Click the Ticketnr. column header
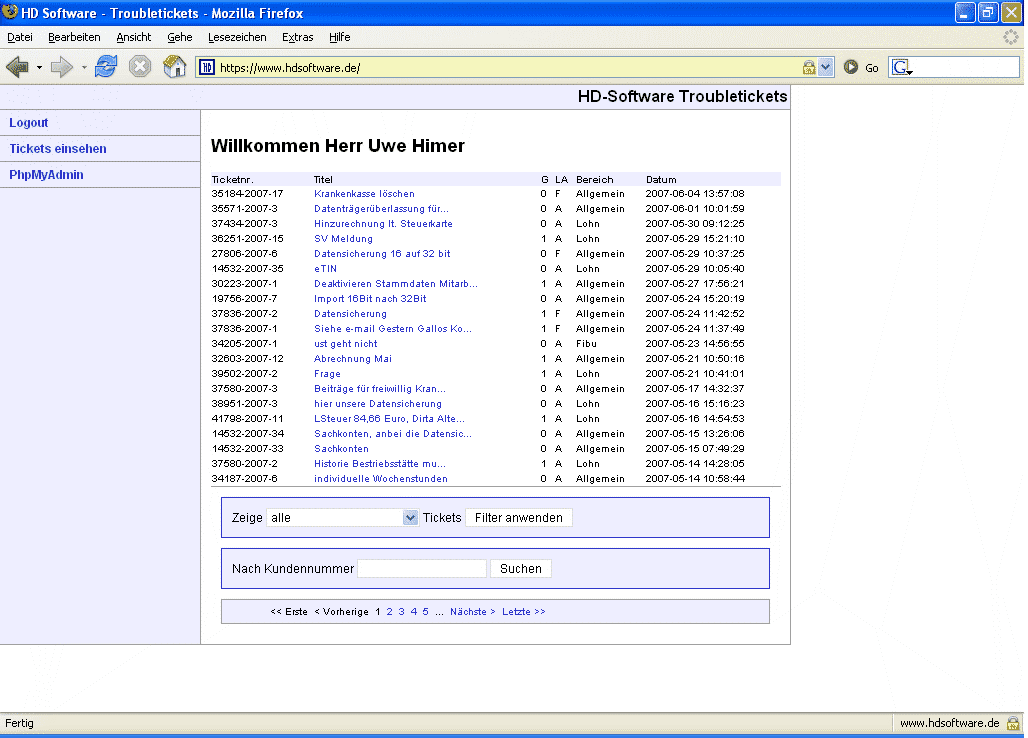Screen dimensions: 1028x738 point(232,180)
